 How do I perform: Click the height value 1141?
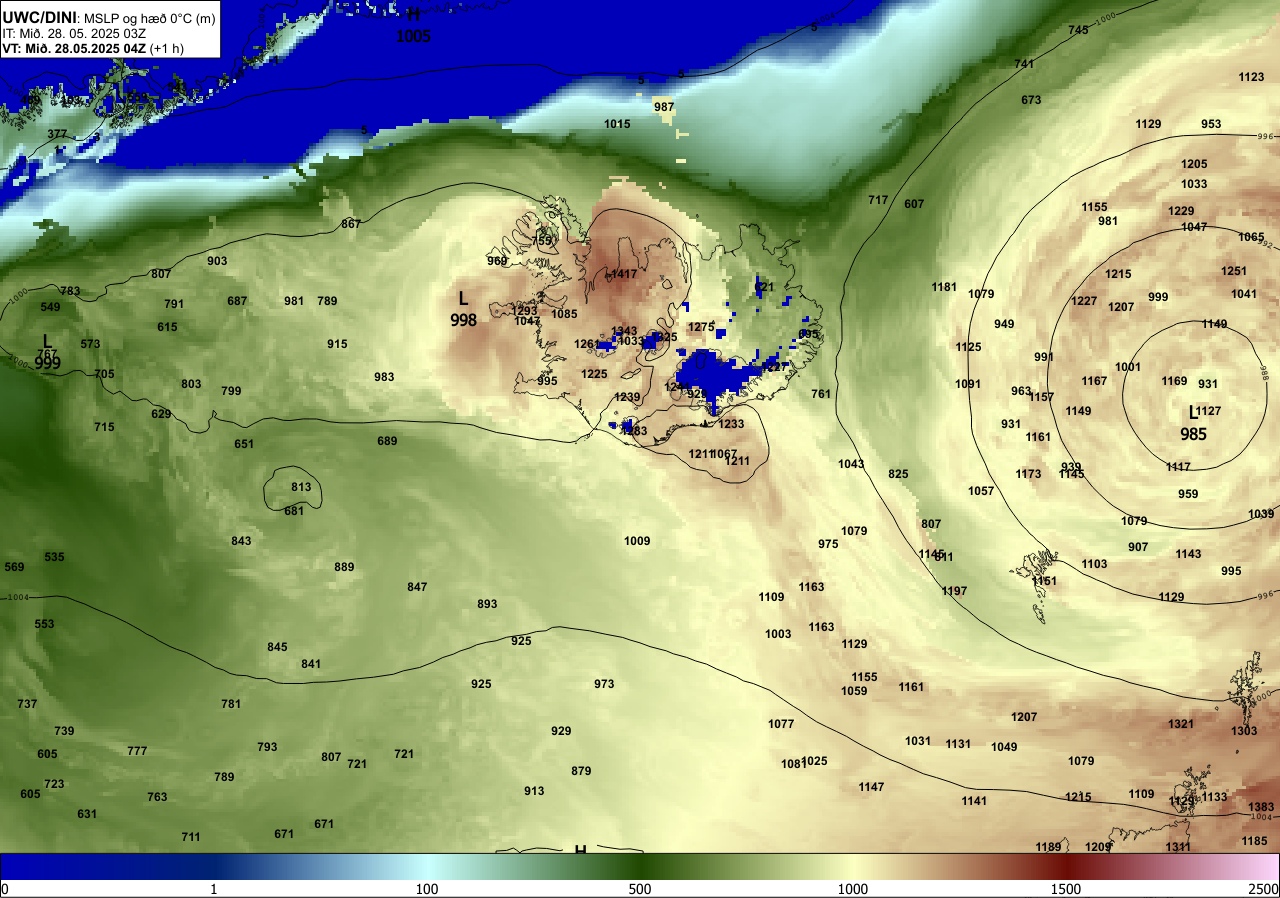974,801
